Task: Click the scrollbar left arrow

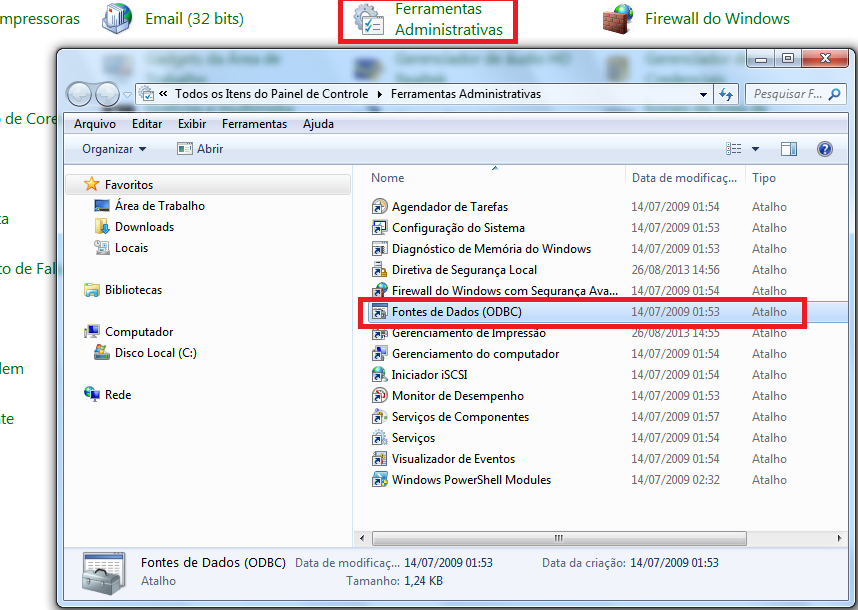Action: [362, 538]
